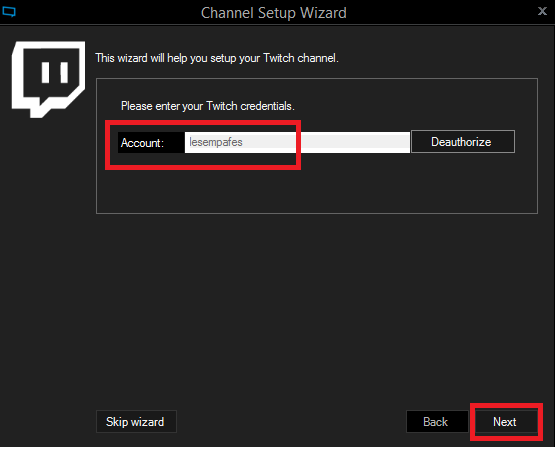556x451 pixels.
Task: Proceed with the Next button
Action: [506, 422]
